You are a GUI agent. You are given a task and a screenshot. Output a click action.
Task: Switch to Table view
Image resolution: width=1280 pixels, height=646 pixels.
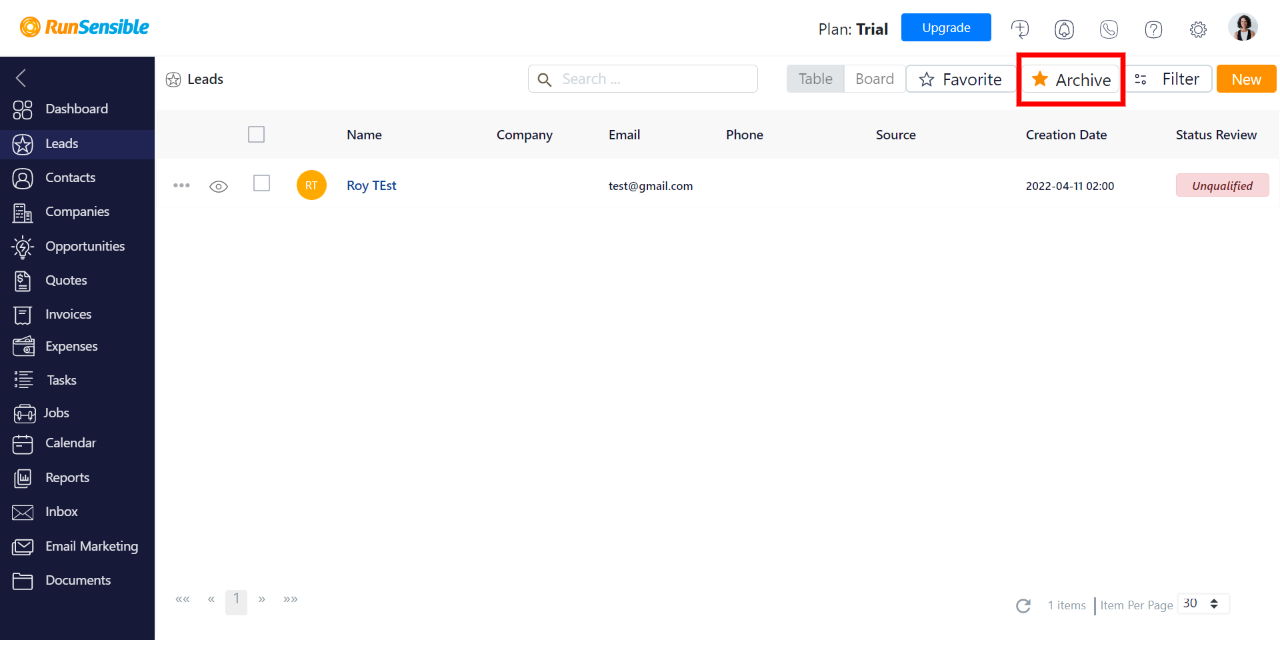[815, 79]
